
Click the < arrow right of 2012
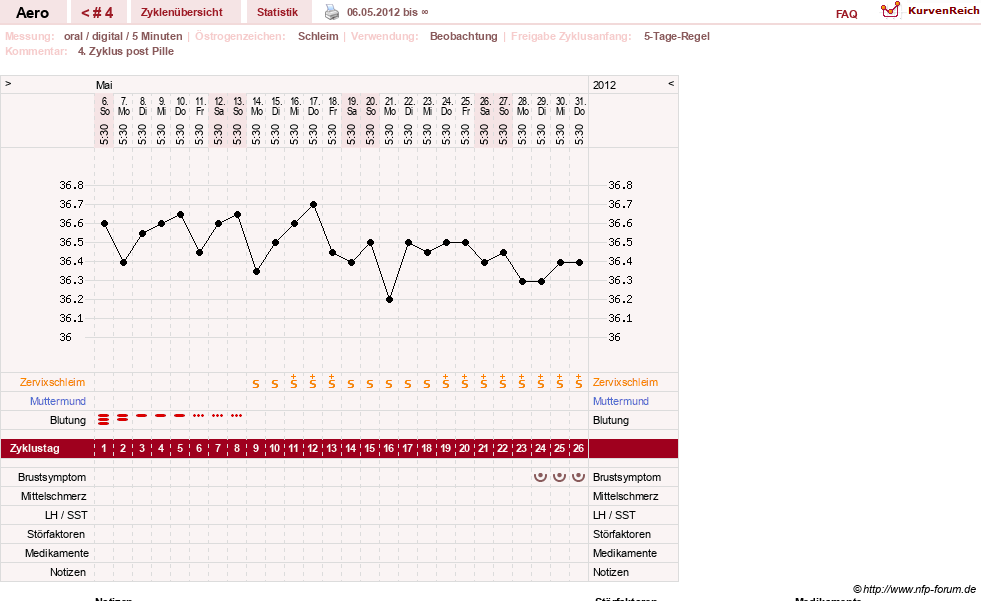pyautogui.click(x=671, y=84)
